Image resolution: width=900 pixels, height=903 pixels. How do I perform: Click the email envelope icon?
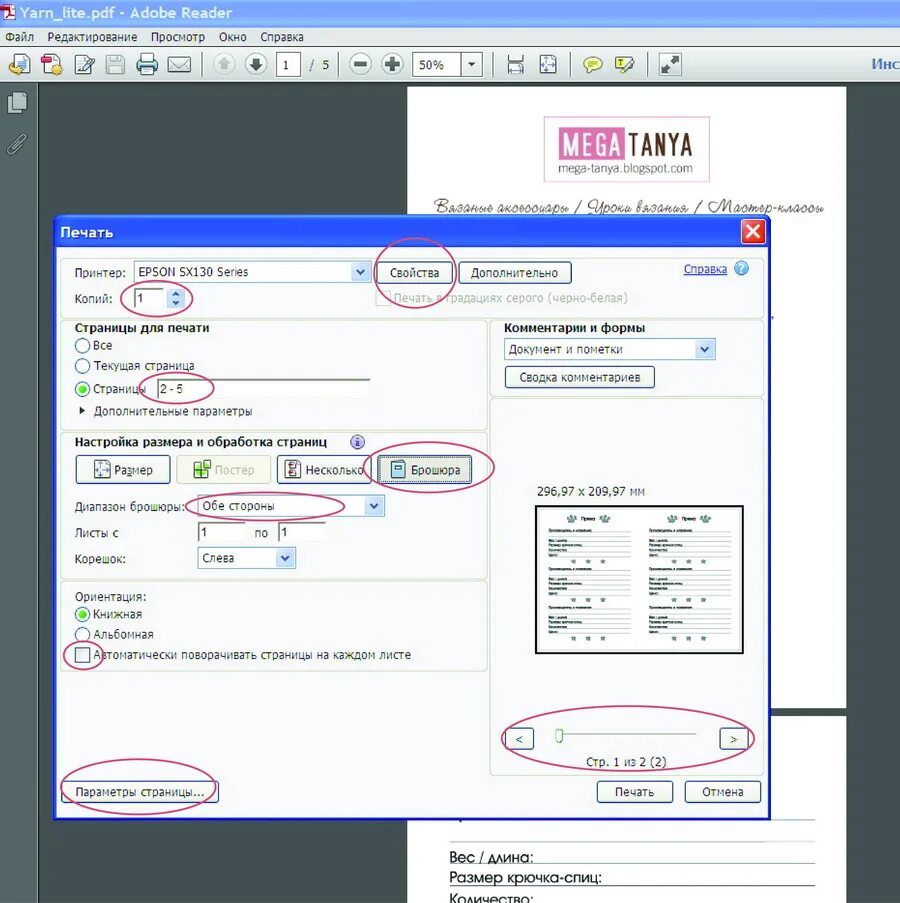[179, 64]
